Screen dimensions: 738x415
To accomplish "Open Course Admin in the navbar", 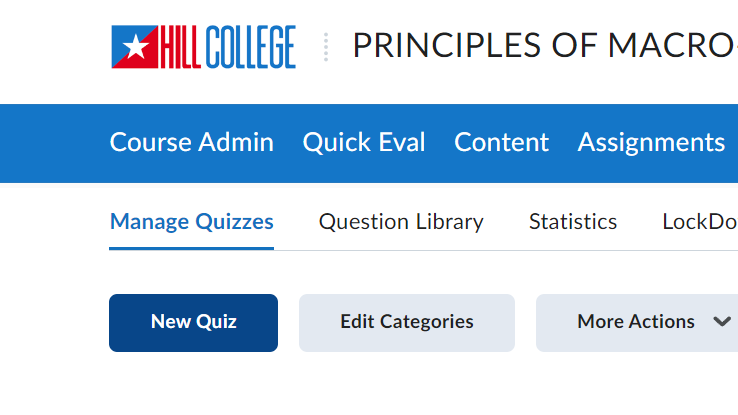I will tap(192, 142).
